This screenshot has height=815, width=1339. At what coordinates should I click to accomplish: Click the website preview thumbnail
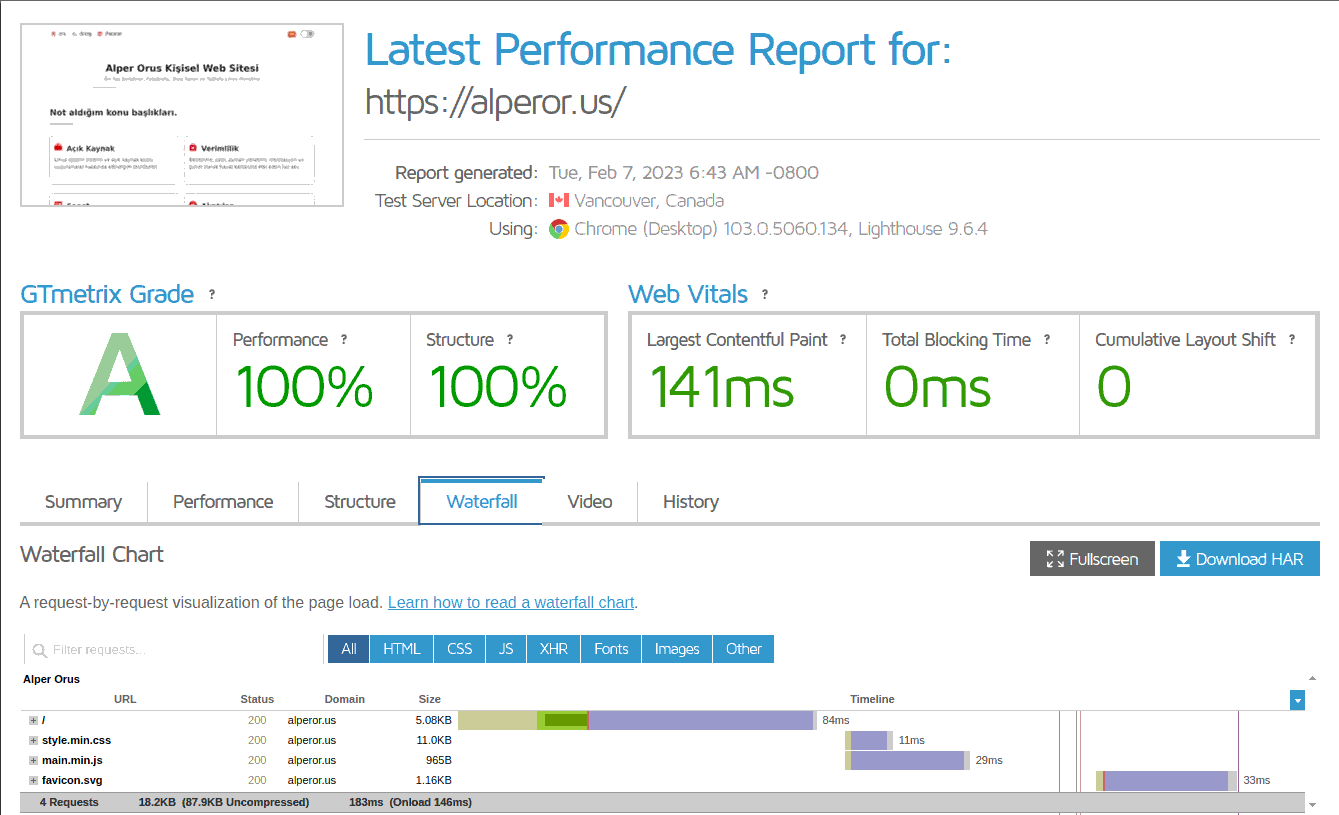click(180, 114)
